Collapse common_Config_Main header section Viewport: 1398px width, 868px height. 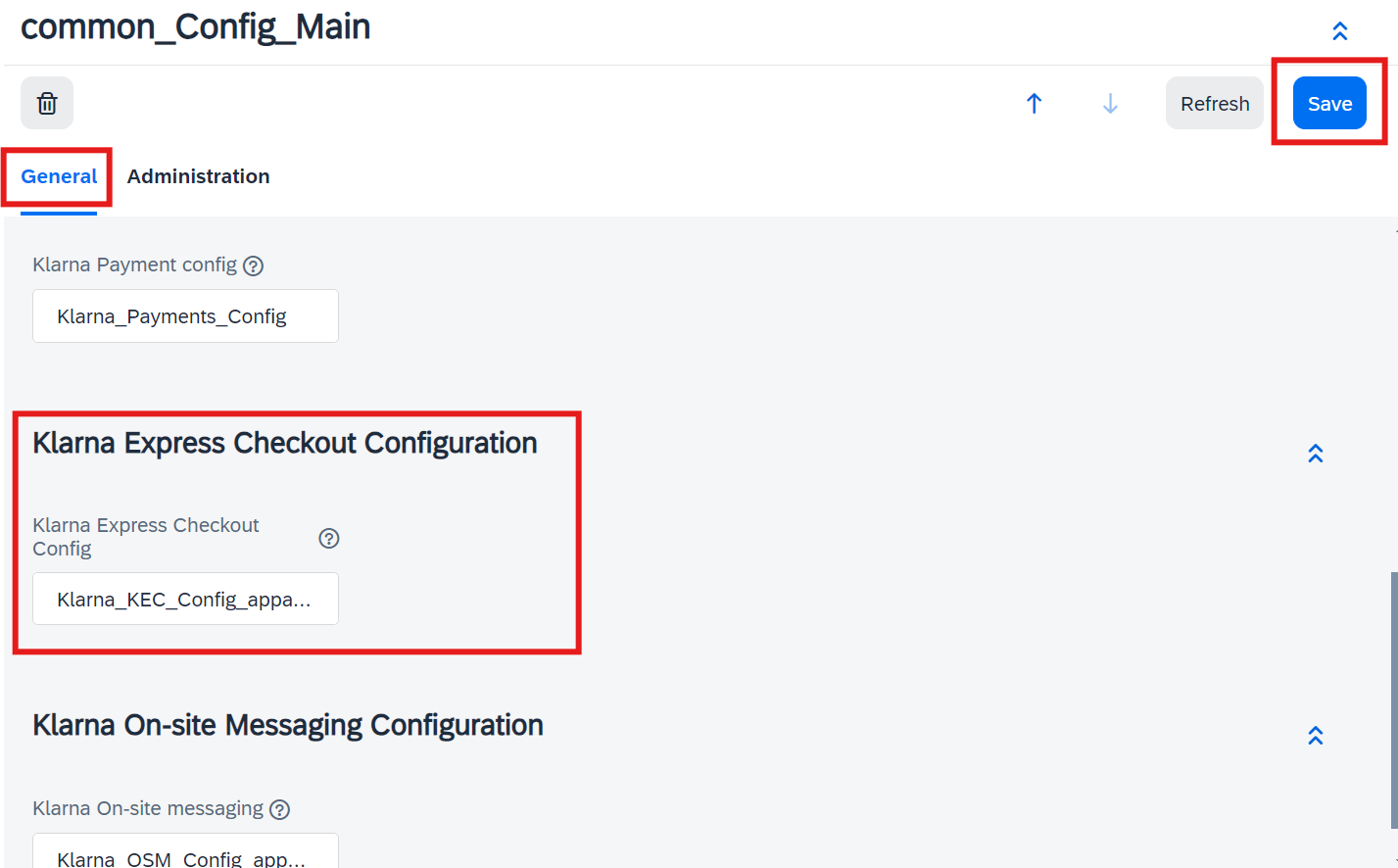1340,30
